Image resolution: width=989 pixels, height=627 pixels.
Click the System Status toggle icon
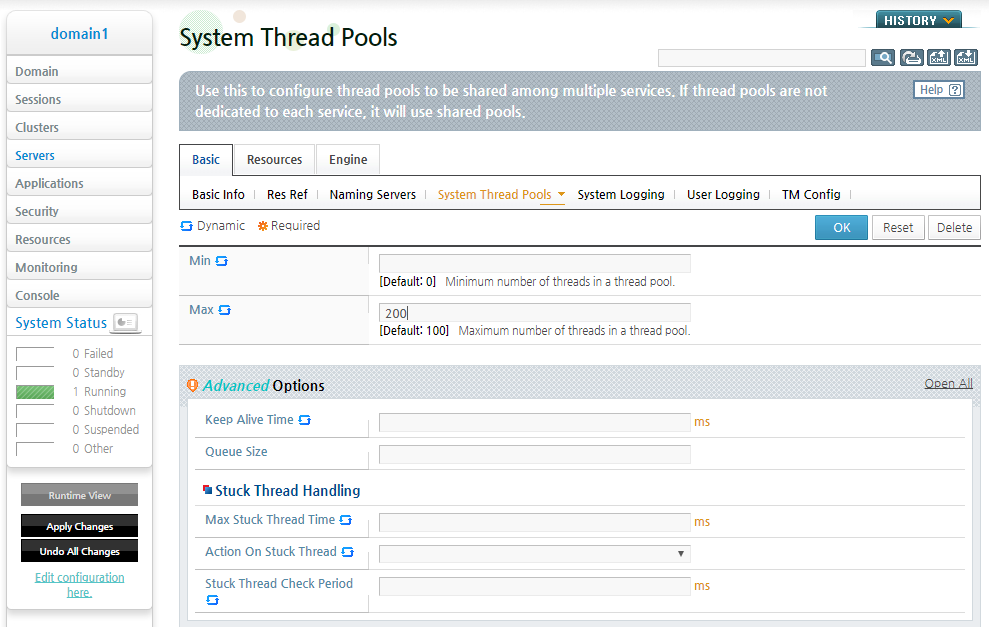pyautogui.click(x=126, y=322)
